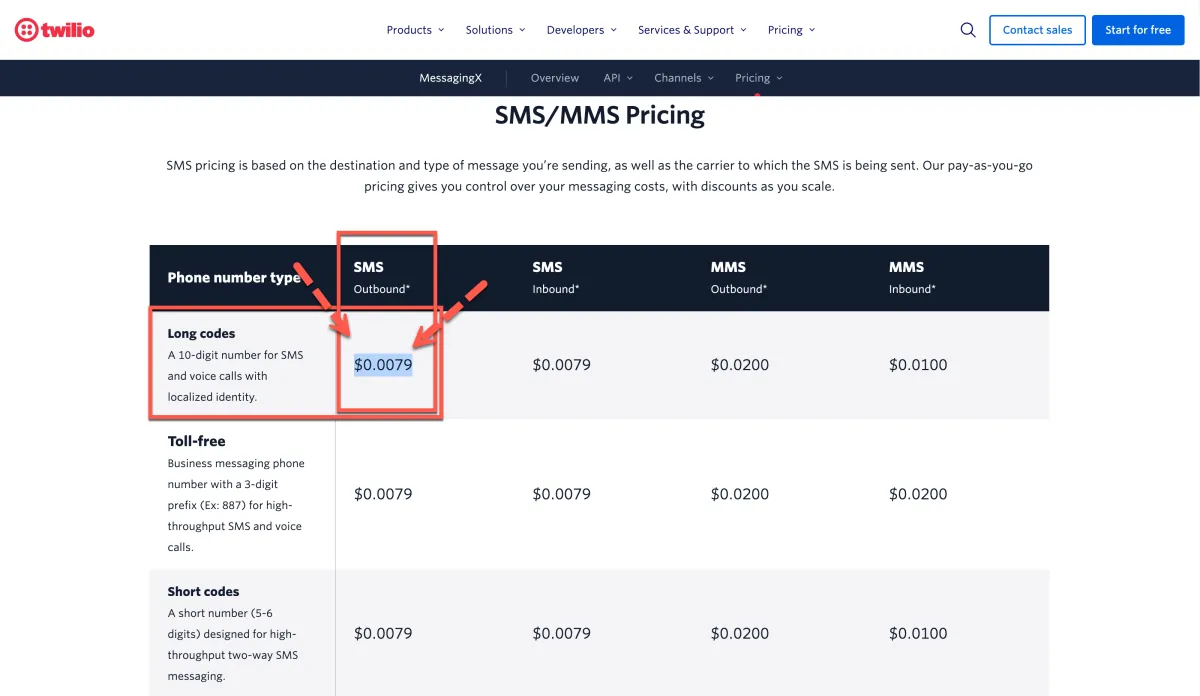Click highlighted $0.0079 Long codes outbound price
Viewport: 1200px width, 696px height.
(x=383, y=365)
